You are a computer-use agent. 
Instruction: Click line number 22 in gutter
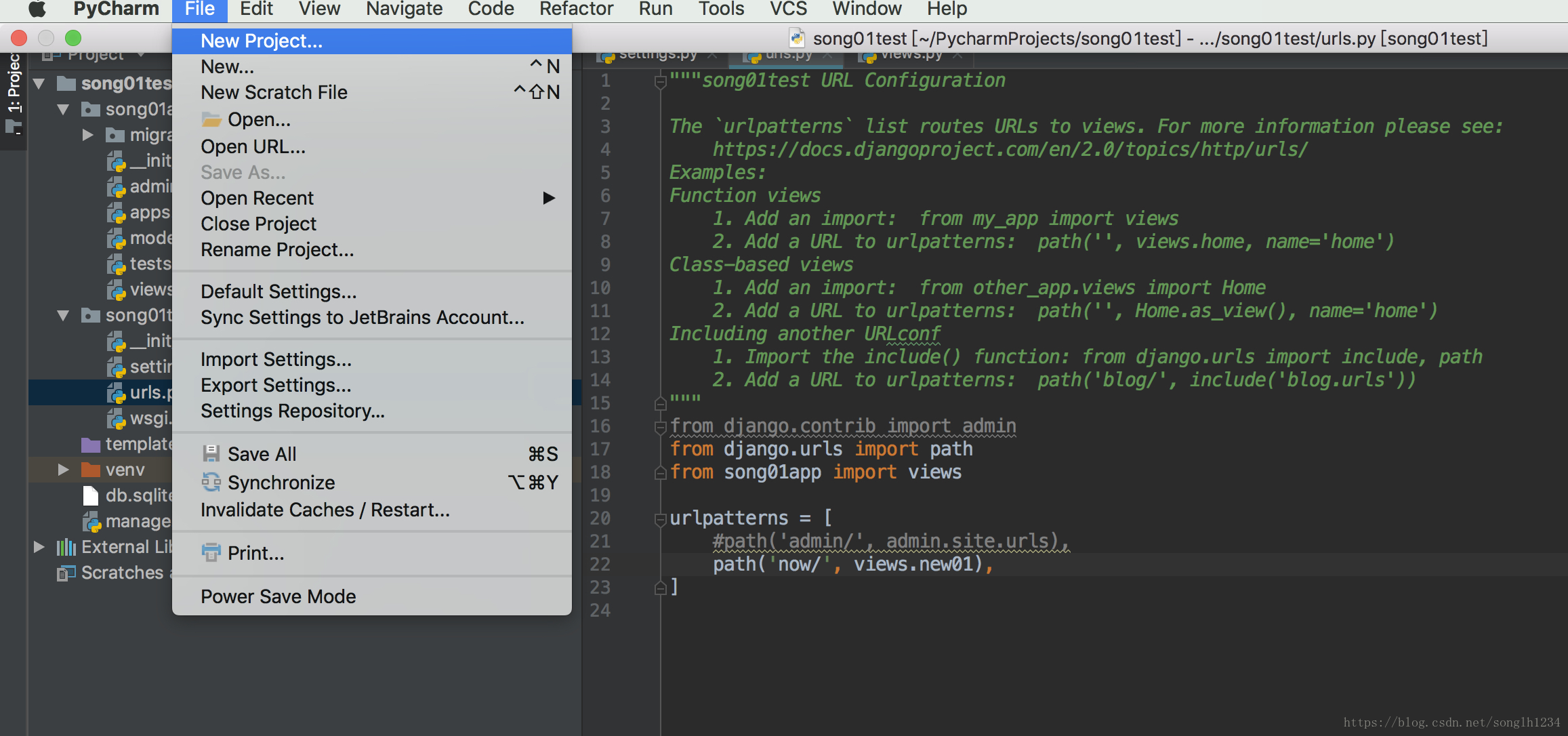[x=600, y=564]
